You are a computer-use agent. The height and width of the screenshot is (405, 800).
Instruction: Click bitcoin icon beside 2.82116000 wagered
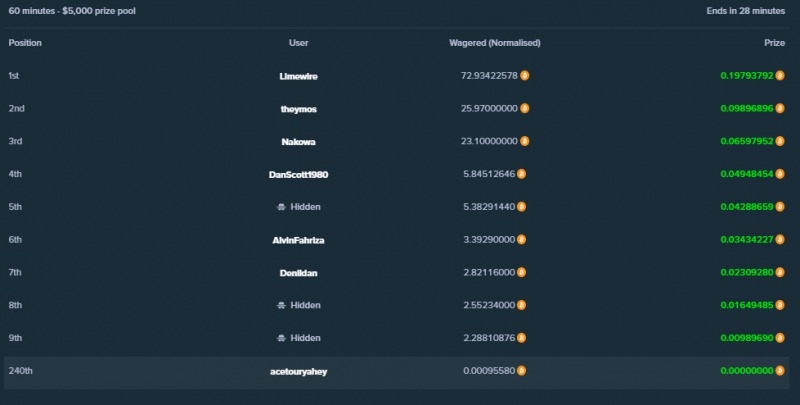point(521,272)
